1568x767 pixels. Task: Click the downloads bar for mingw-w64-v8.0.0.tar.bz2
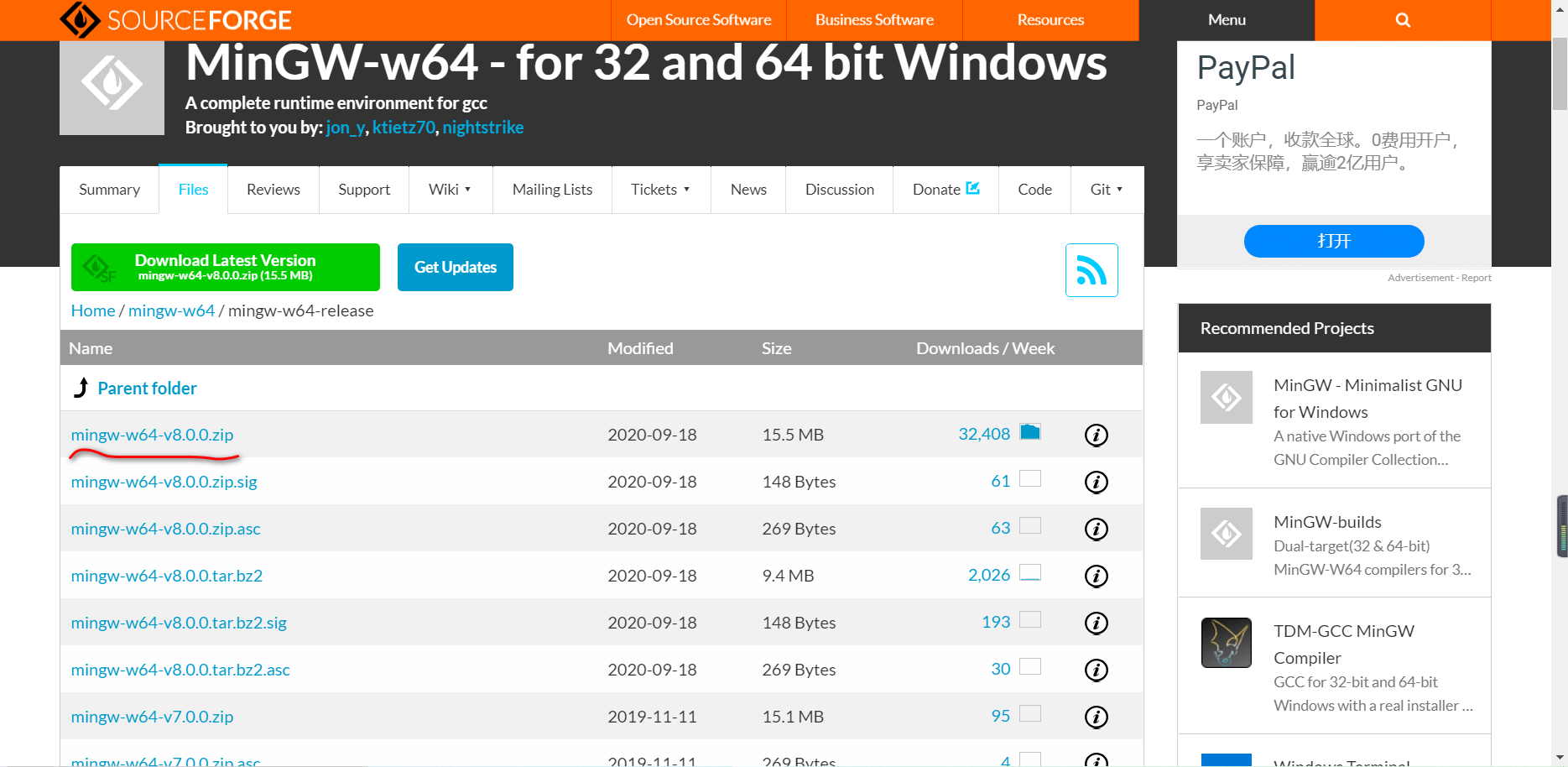tap(1030, 572)
